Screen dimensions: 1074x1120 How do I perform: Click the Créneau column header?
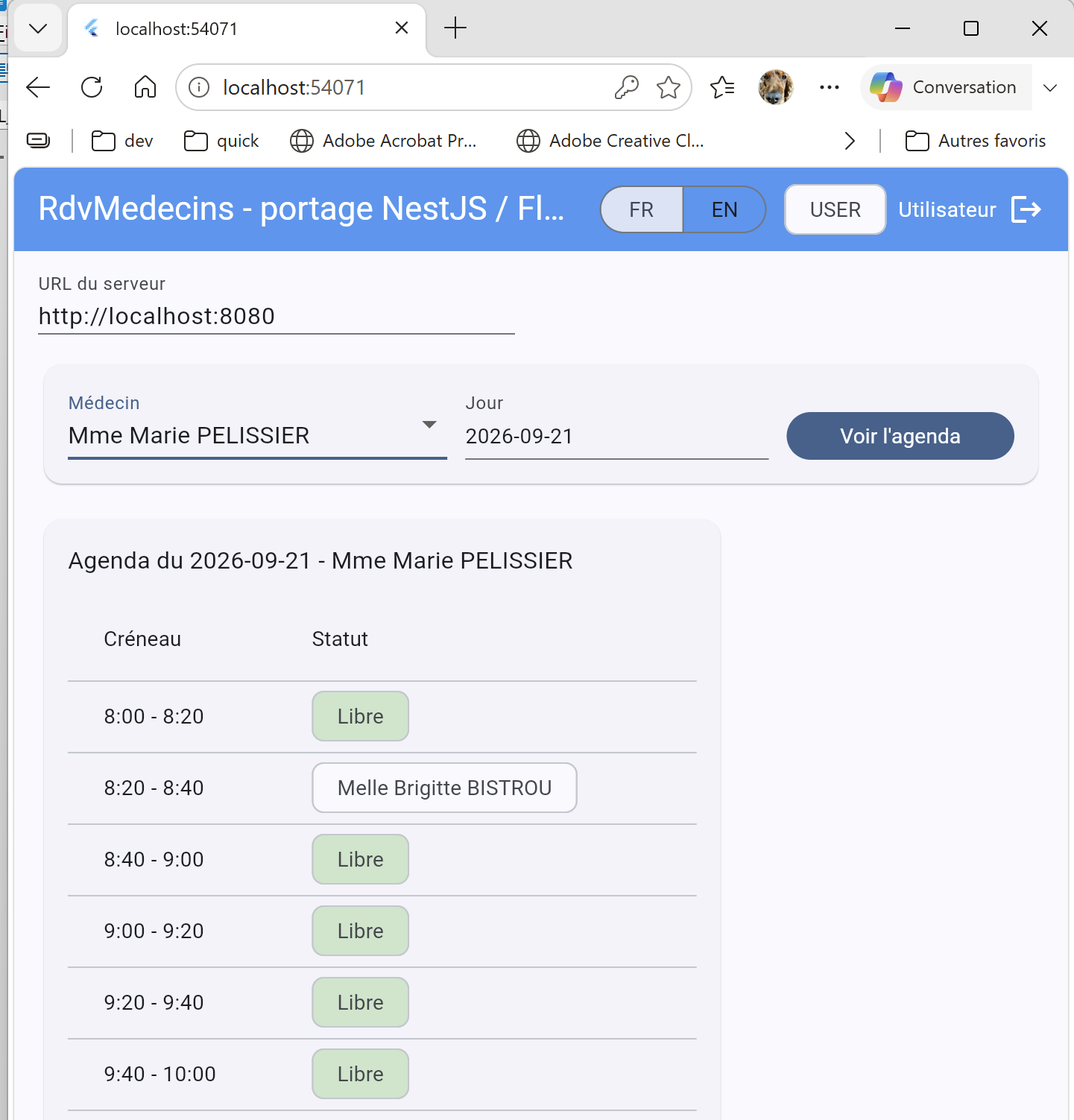coord(142,639)
